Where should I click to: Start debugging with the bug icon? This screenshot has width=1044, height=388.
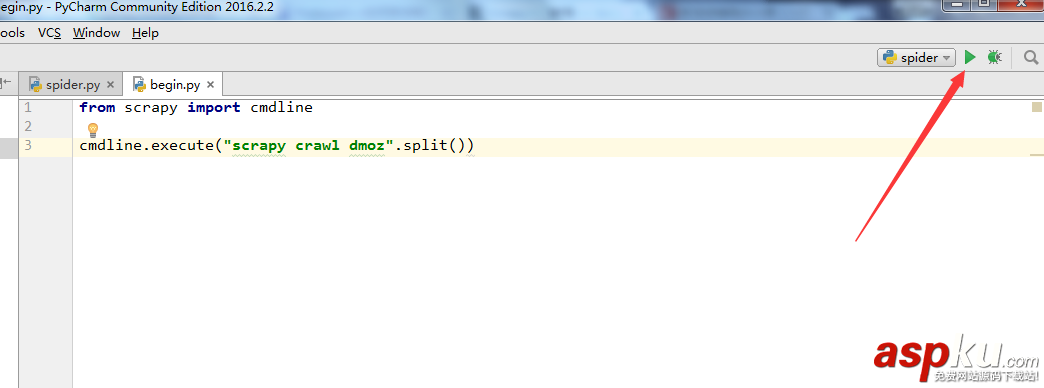point(994,58)
